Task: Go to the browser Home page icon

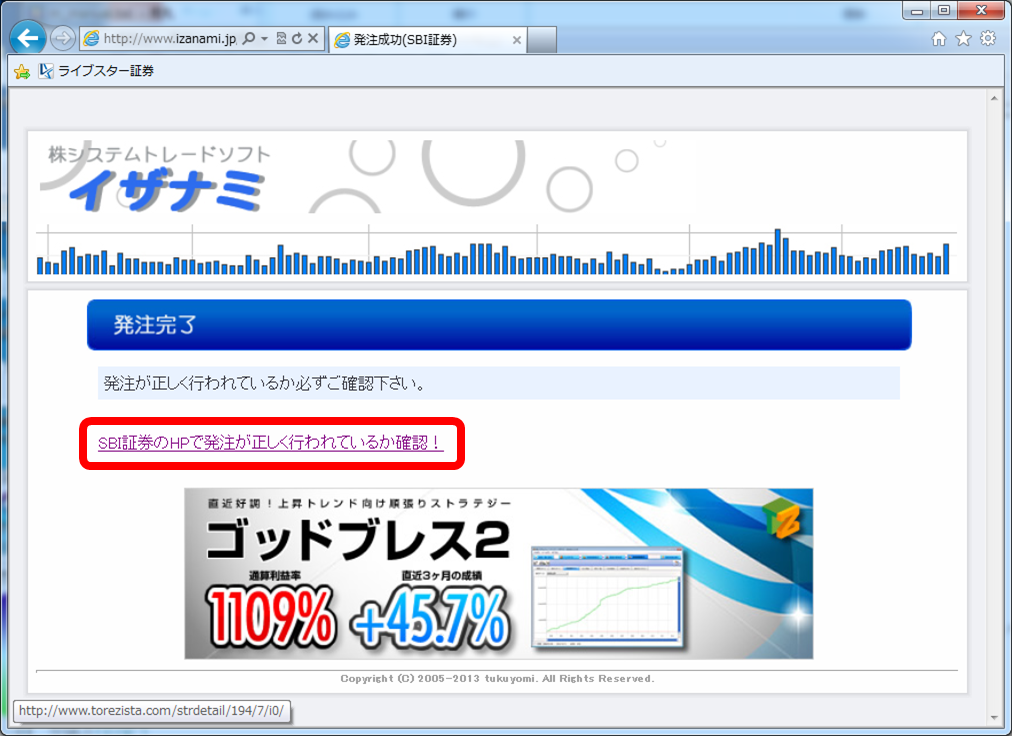Action: click(x=939, y=39)
